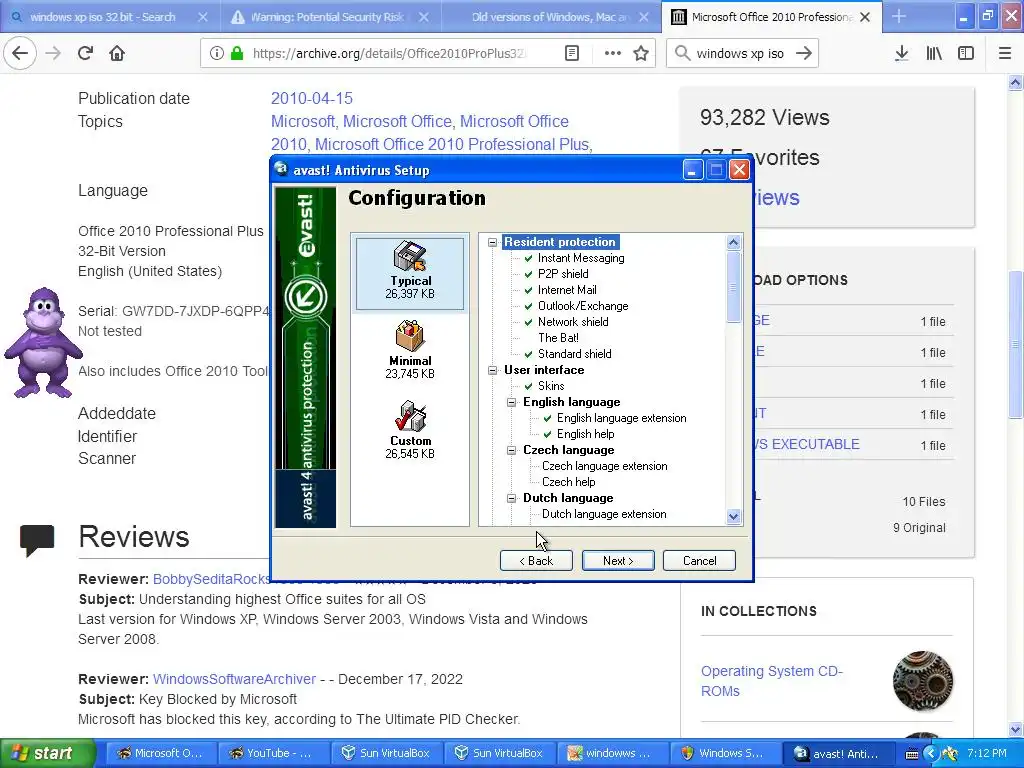The width and height of the screenshot is (1024, 768).
Task: Open site information icon in address bar
Action: click(217, 54)
